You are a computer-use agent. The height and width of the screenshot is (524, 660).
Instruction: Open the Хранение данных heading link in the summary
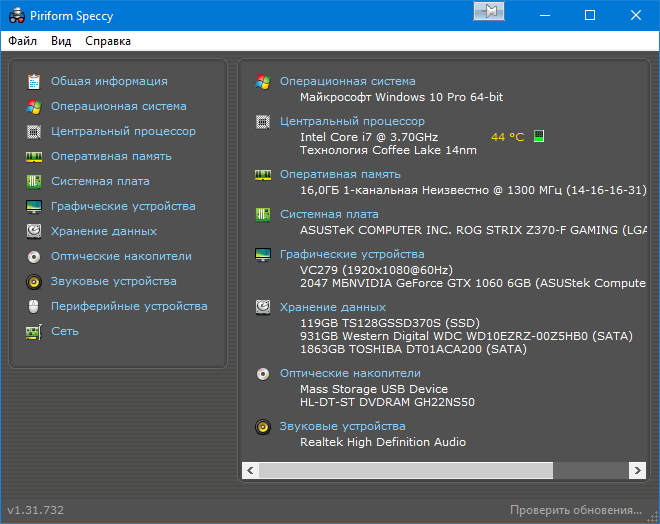tap(333, 307)
